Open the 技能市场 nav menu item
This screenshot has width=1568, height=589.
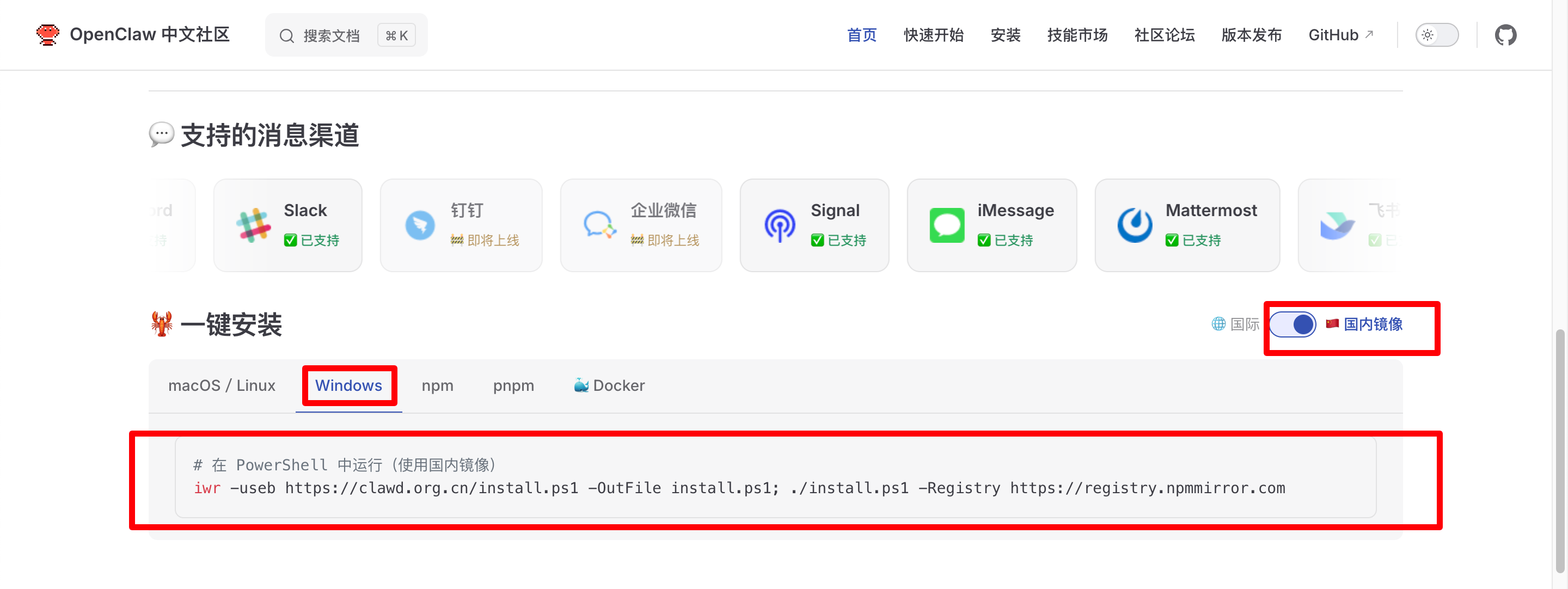click(x=1077, y=35)
